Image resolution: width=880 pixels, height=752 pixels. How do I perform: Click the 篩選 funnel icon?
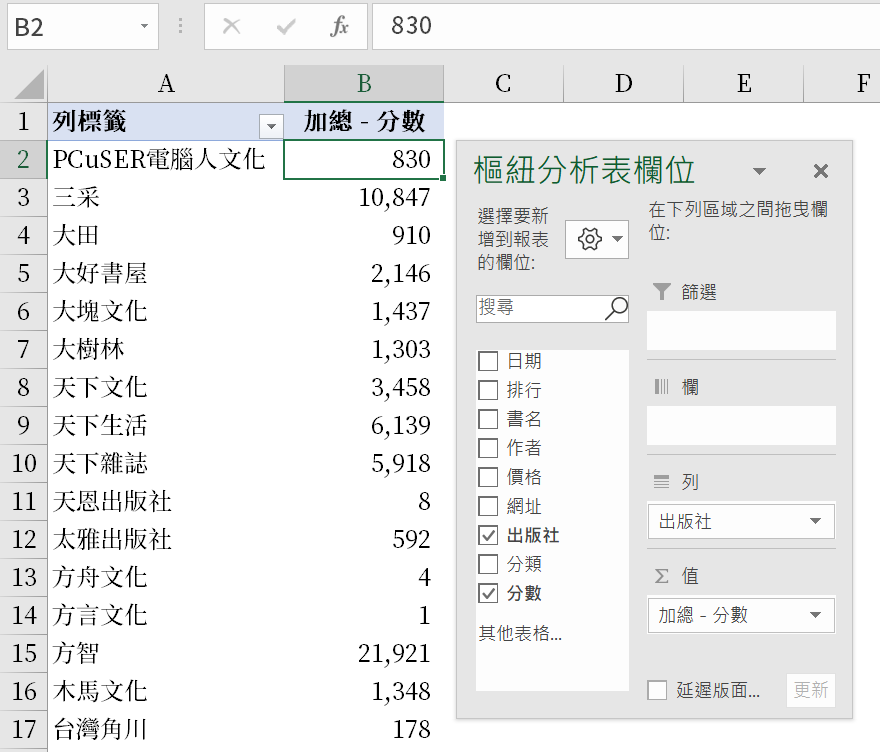coord(662,292)
